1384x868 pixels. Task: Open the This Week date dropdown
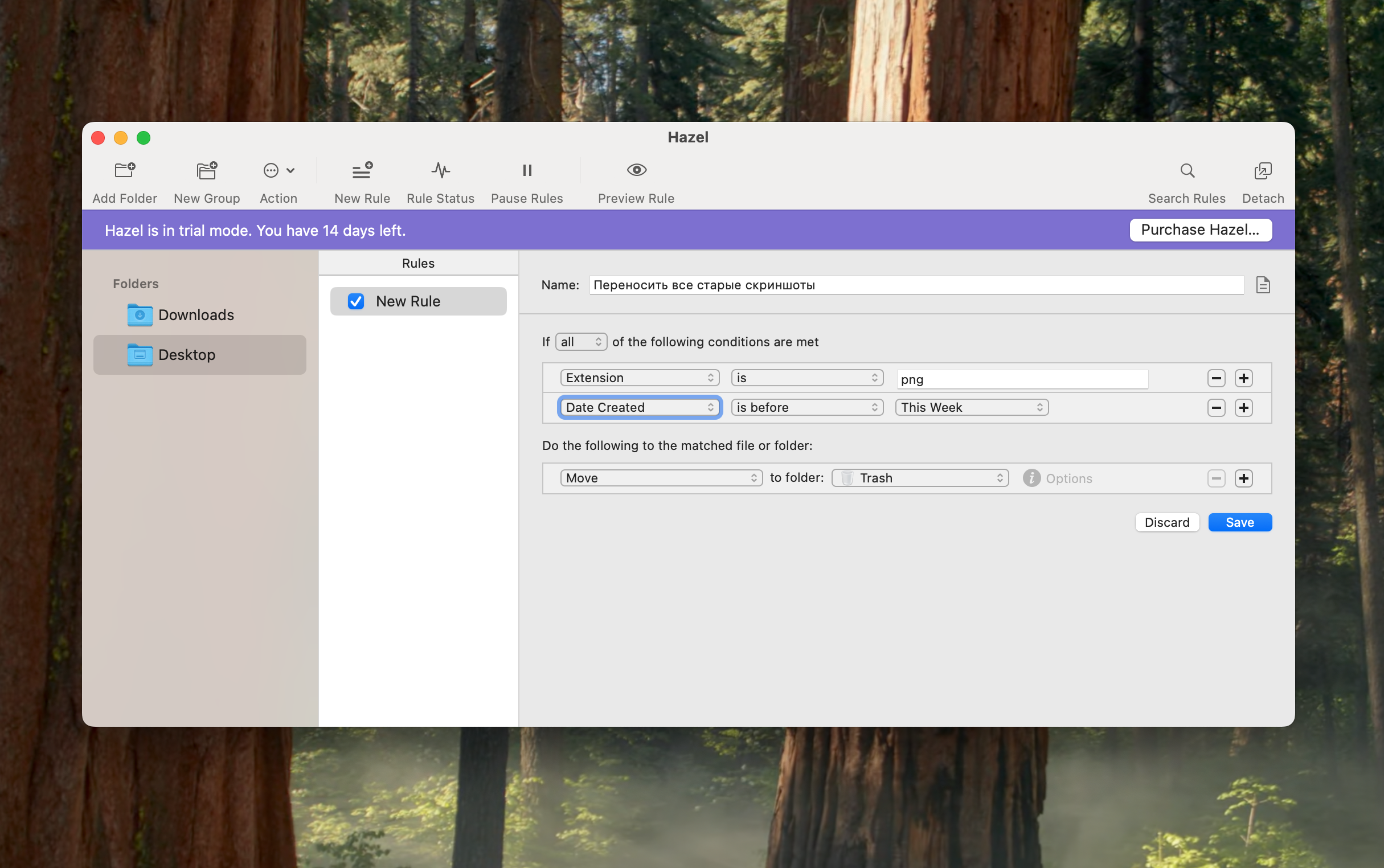[972, 408]
